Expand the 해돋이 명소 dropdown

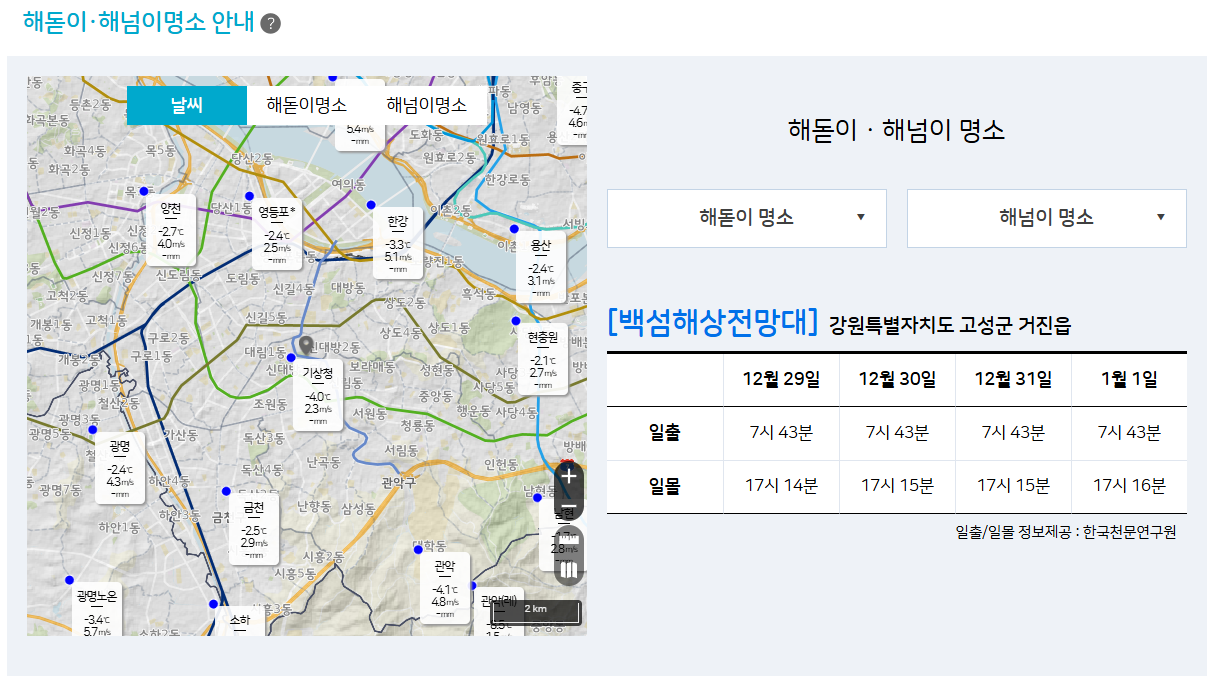tap(746, 218)
